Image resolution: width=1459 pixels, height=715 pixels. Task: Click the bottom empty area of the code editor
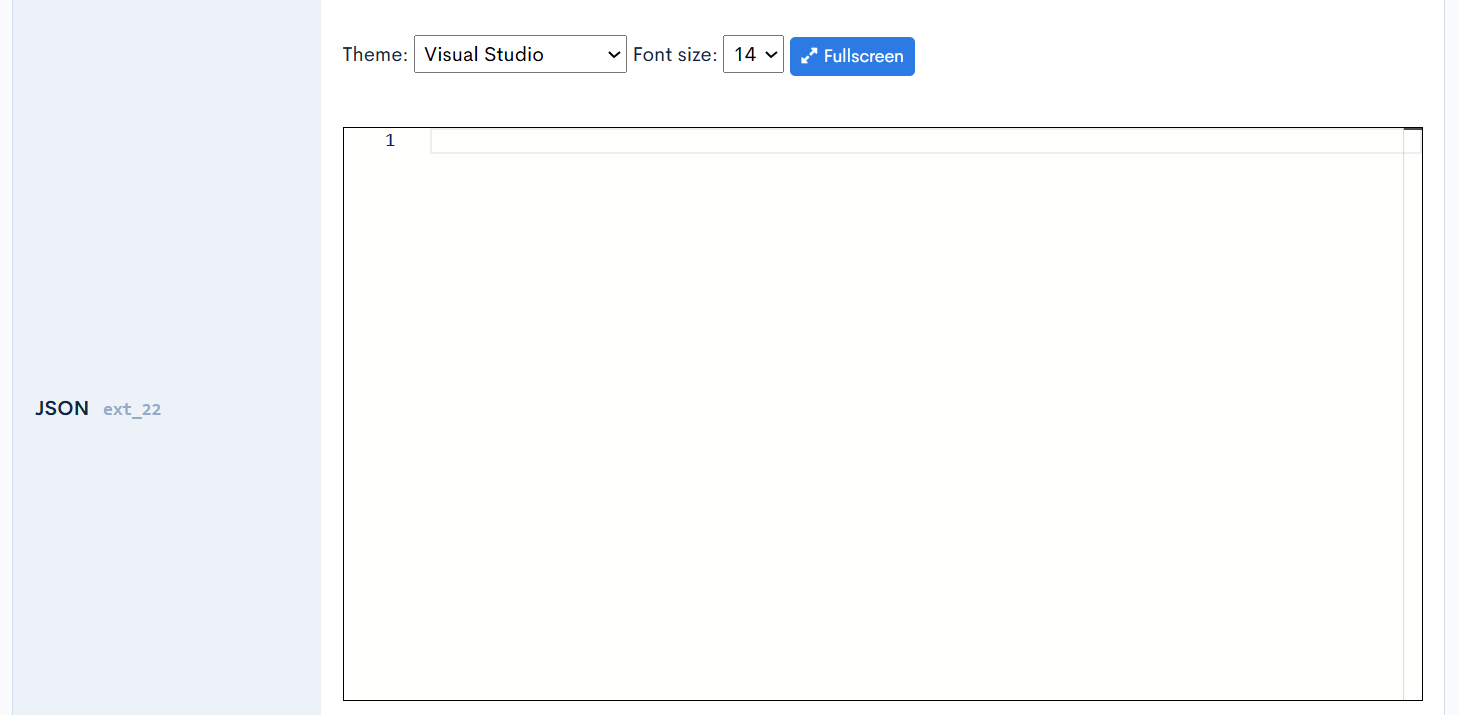coord(900,660)
